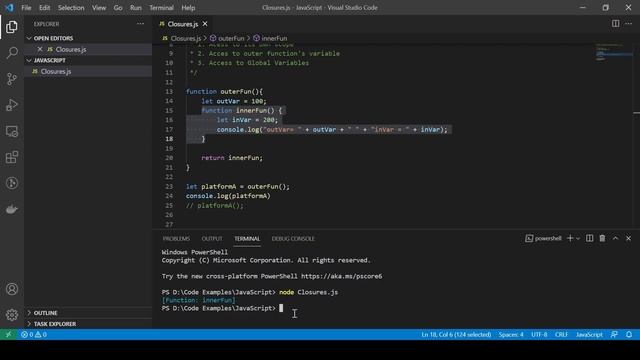Close Closures.js under Open Editors

[40, 49]
